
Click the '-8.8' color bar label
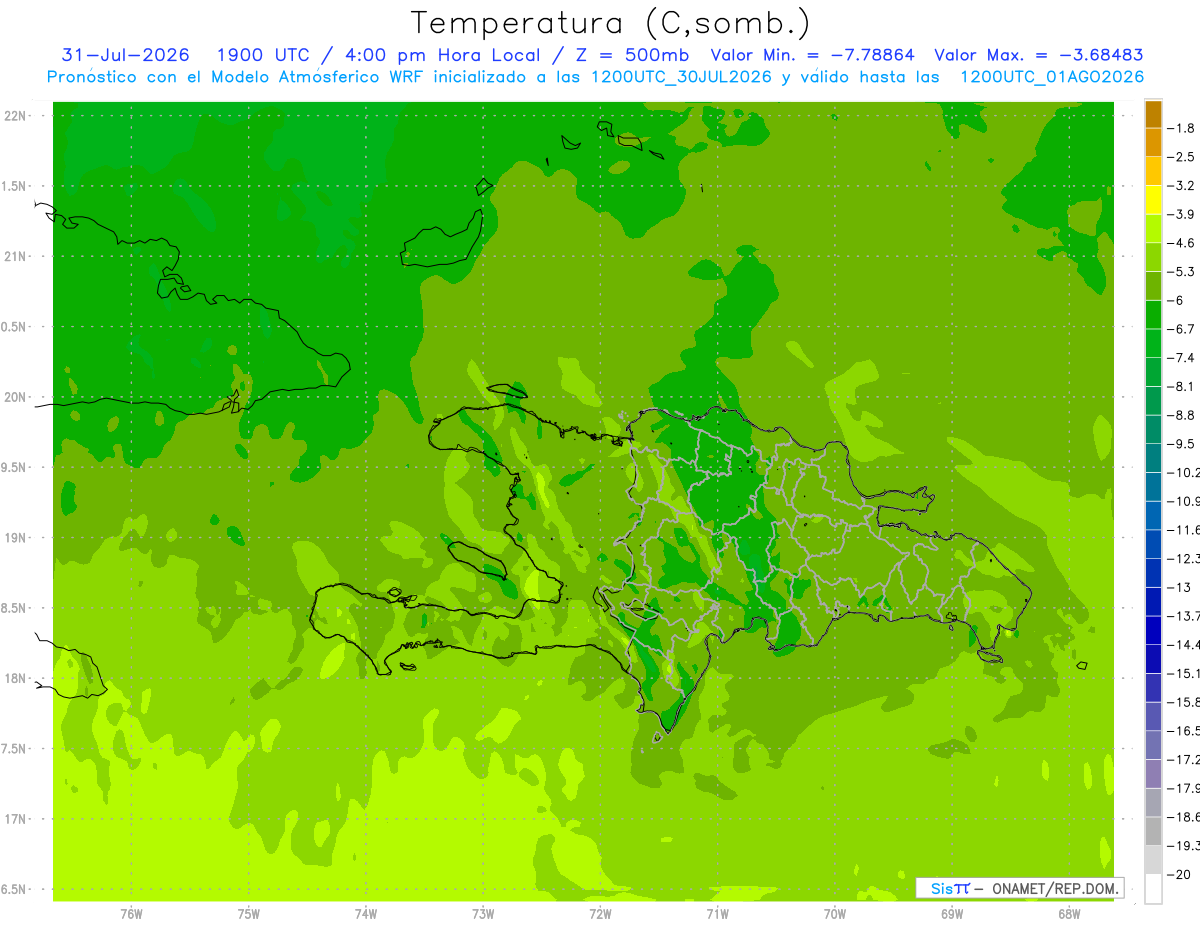1182,415
